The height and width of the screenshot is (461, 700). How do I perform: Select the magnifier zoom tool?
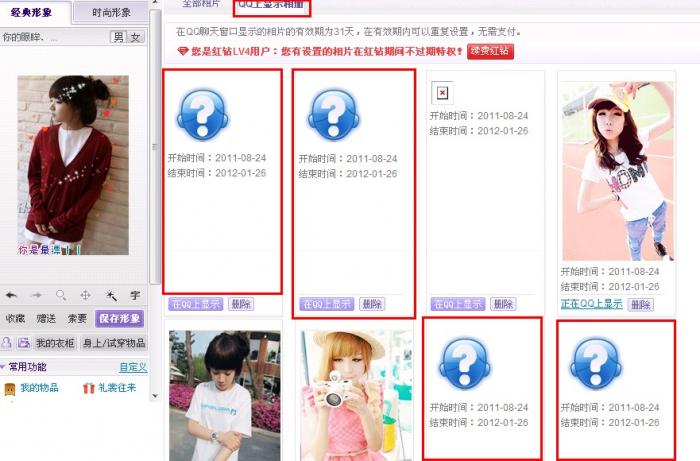click(61, 295)
